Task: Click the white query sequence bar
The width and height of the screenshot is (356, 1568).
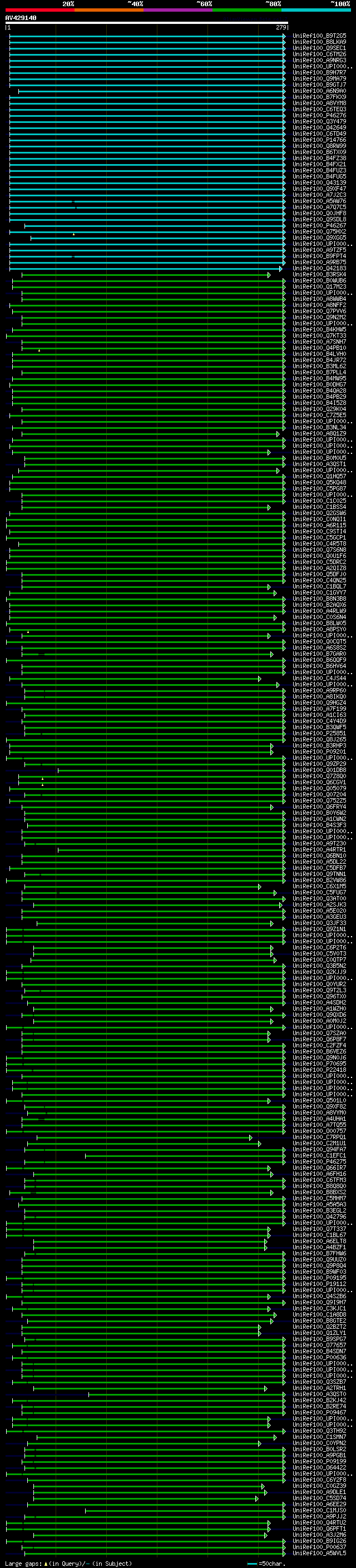Action: (147, 22)
